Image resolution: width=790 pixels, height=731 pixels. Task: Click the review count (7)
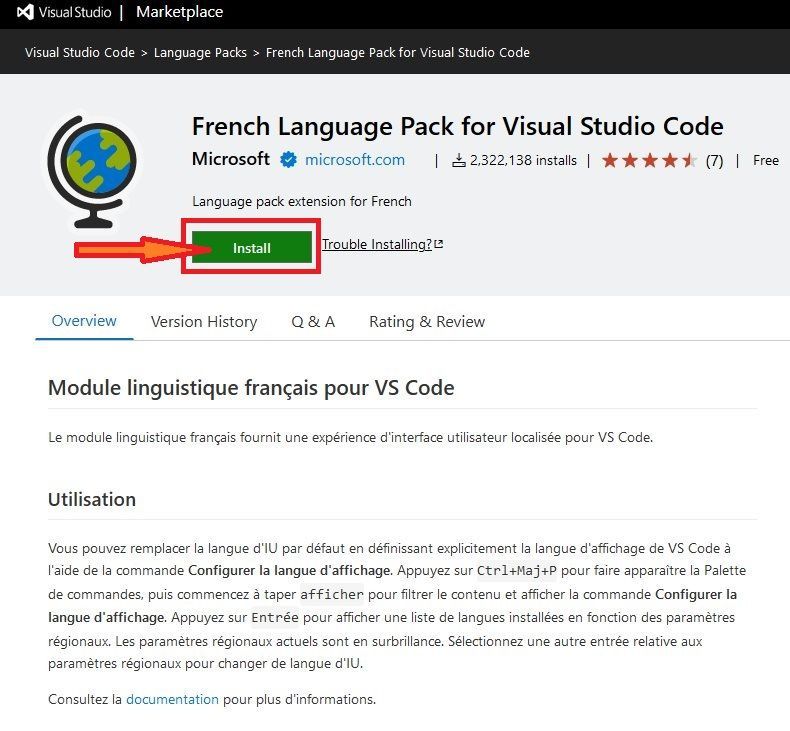(x=714, y=160)
